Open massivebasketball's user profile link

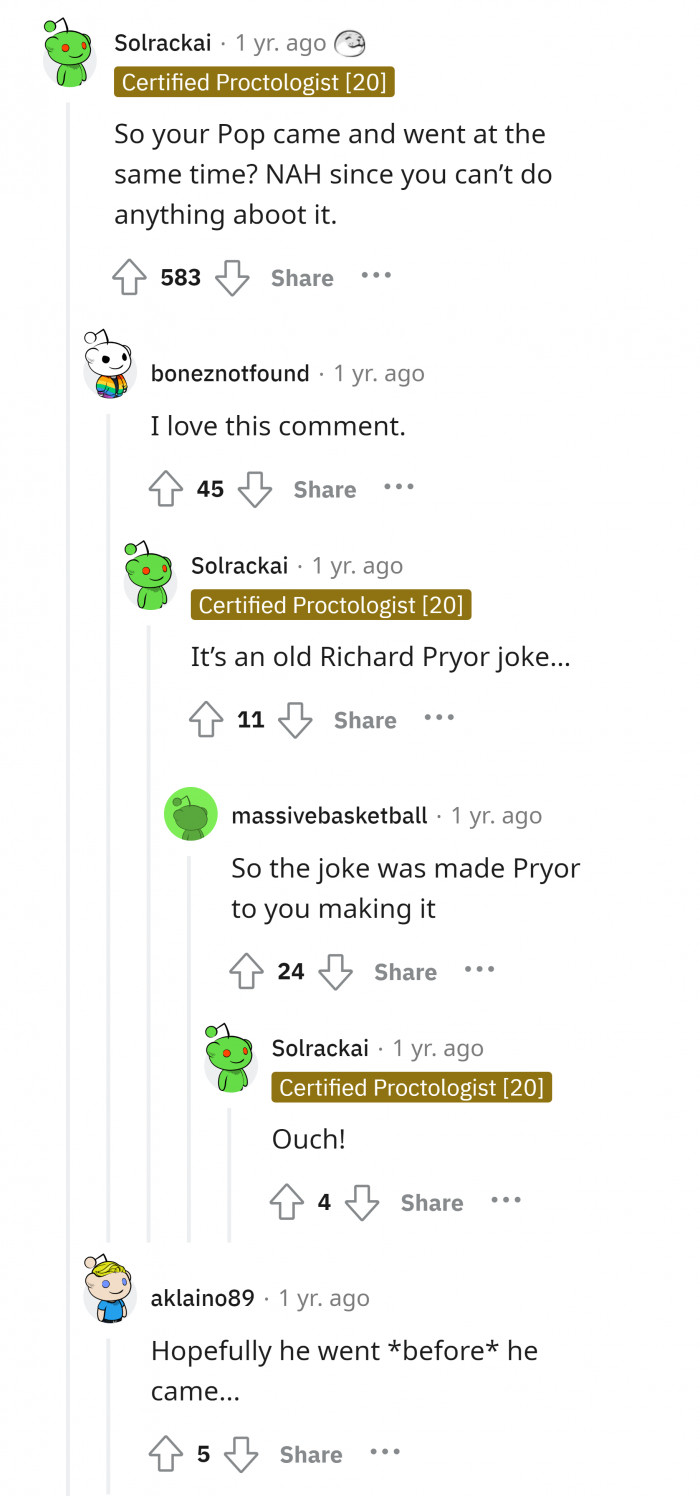point(329,816)
